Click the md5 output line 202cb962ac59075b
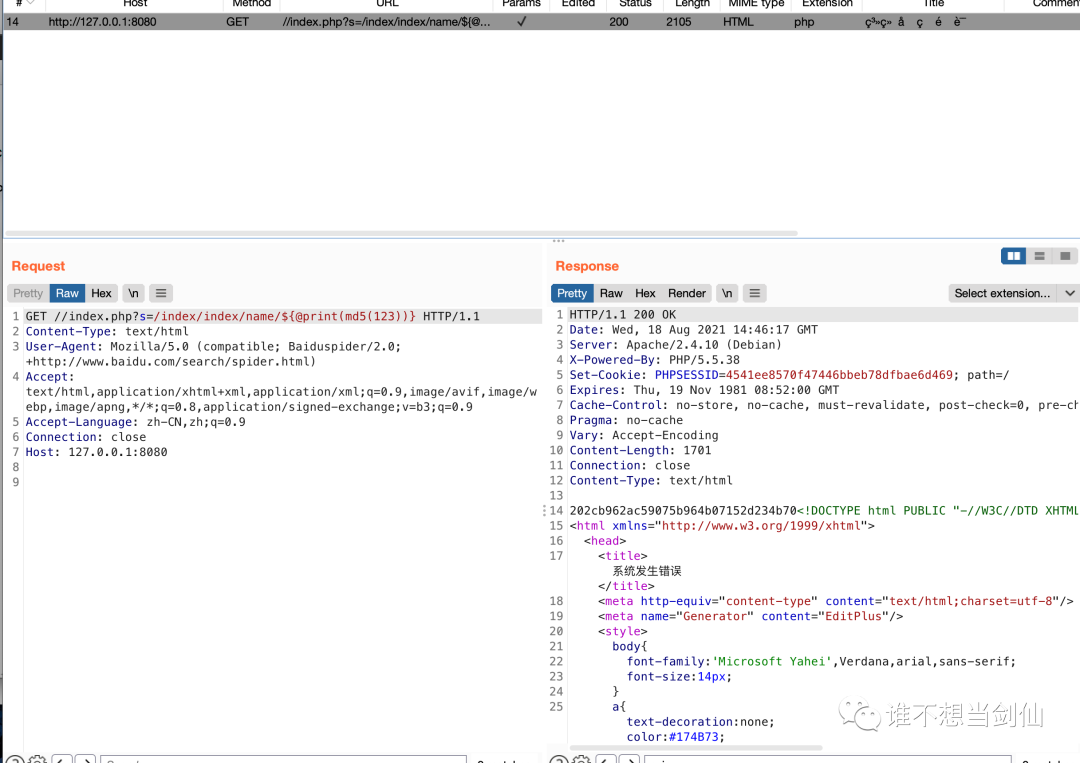Image resolution: width=1080 pixels, height=763 pixels. [x=683, y=511]
